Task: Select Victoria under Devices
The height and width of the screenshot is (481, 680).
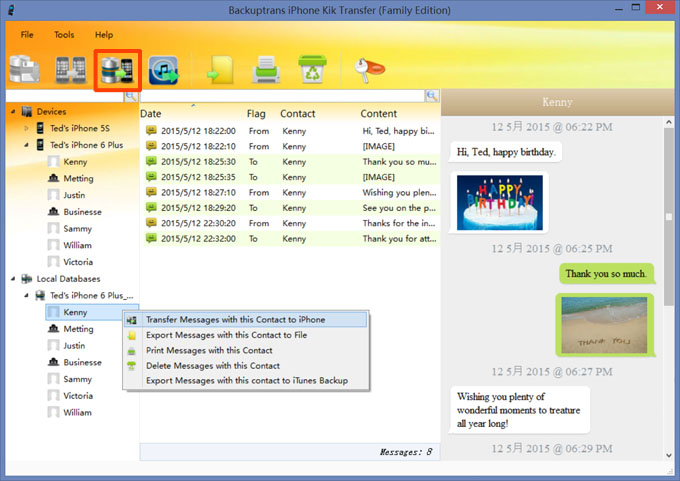Action: click(78, 262)
